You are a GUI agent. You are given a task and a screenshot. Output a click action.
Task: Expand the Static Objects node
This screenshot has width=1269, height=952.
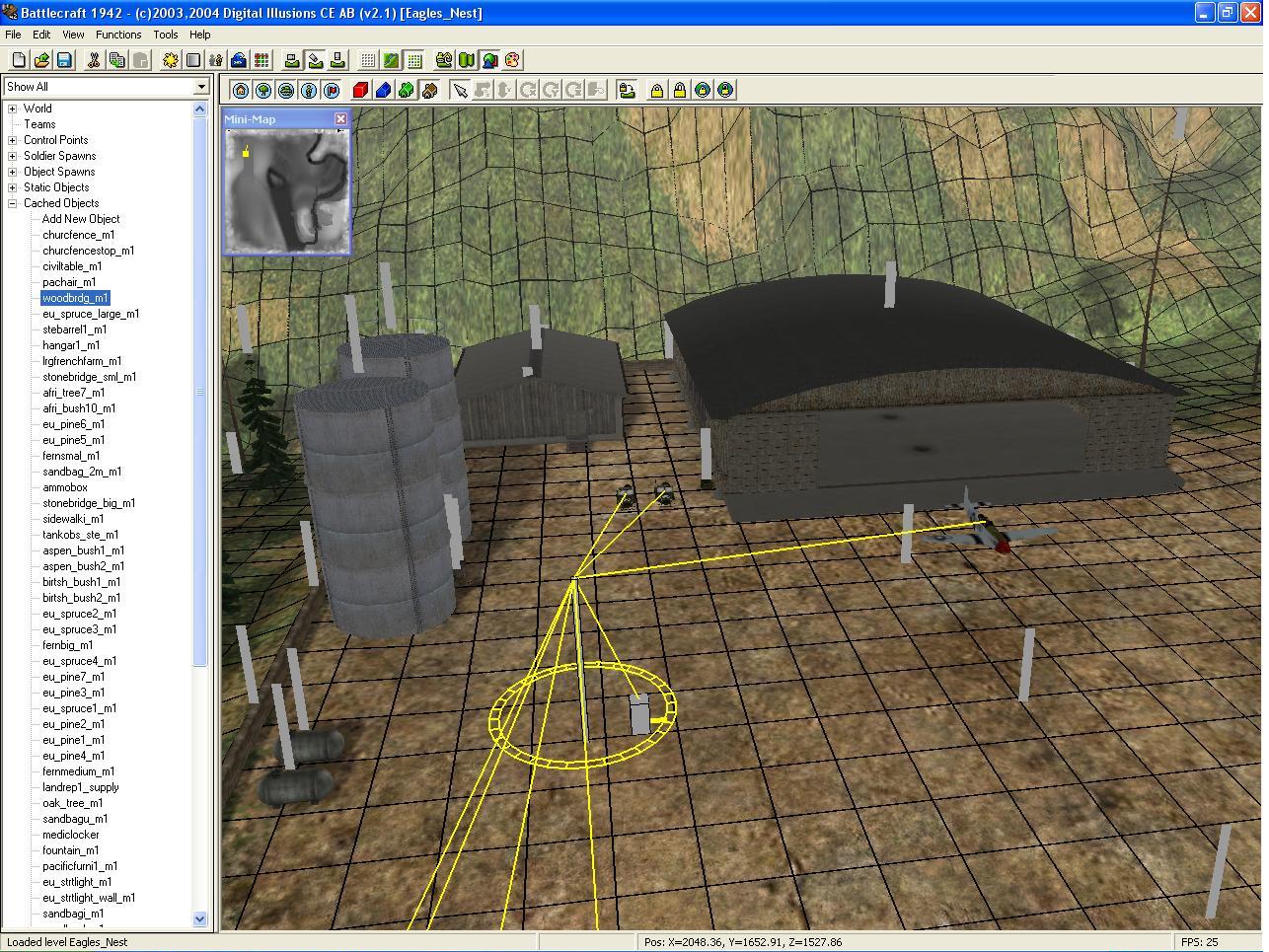click(x=13, y=187)
